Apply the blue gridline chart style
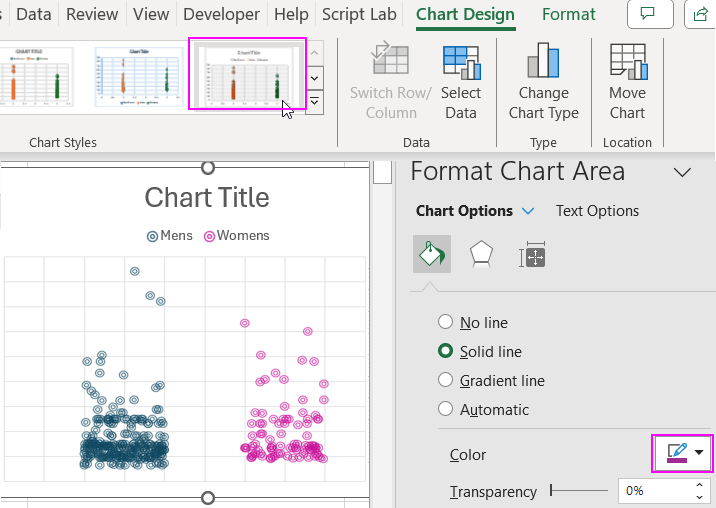The width and height of the screenshot is (716, 508). 139,77
